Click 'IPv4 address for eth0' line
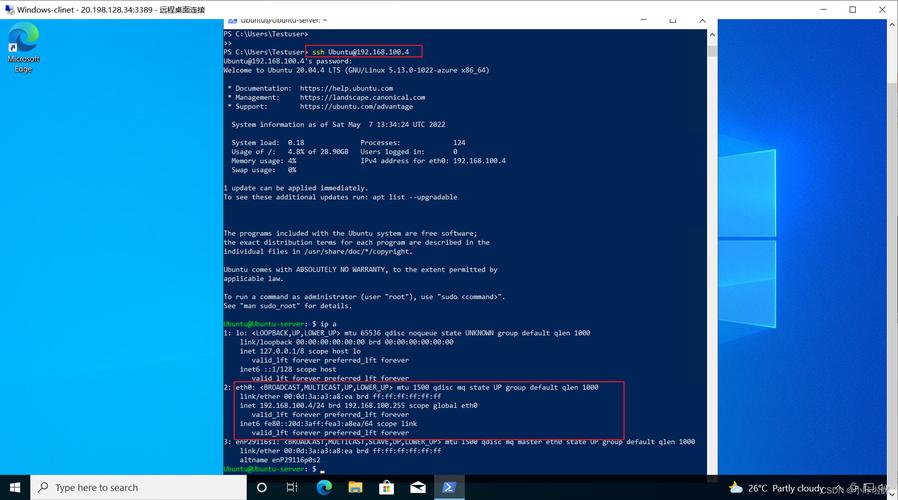Image resolution: width=898 pixels, height=500 pixels. [433, 161]
